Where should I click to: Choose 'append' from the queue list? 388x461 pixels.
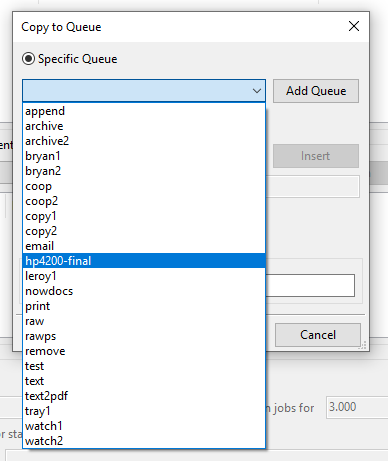point(144,111)
